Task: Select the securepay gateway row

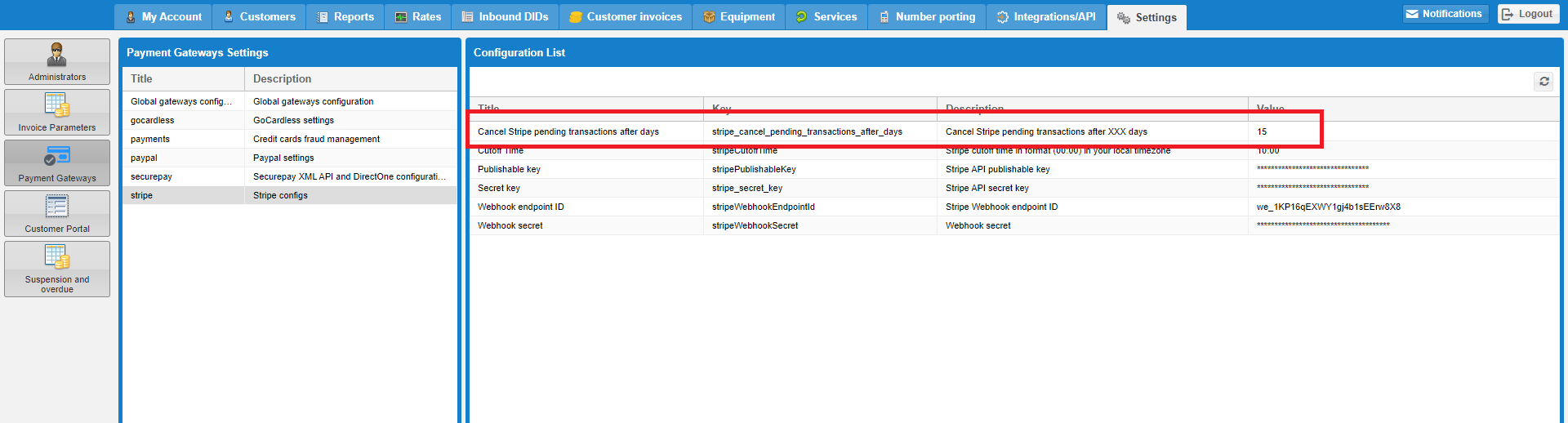Action: 290,176
